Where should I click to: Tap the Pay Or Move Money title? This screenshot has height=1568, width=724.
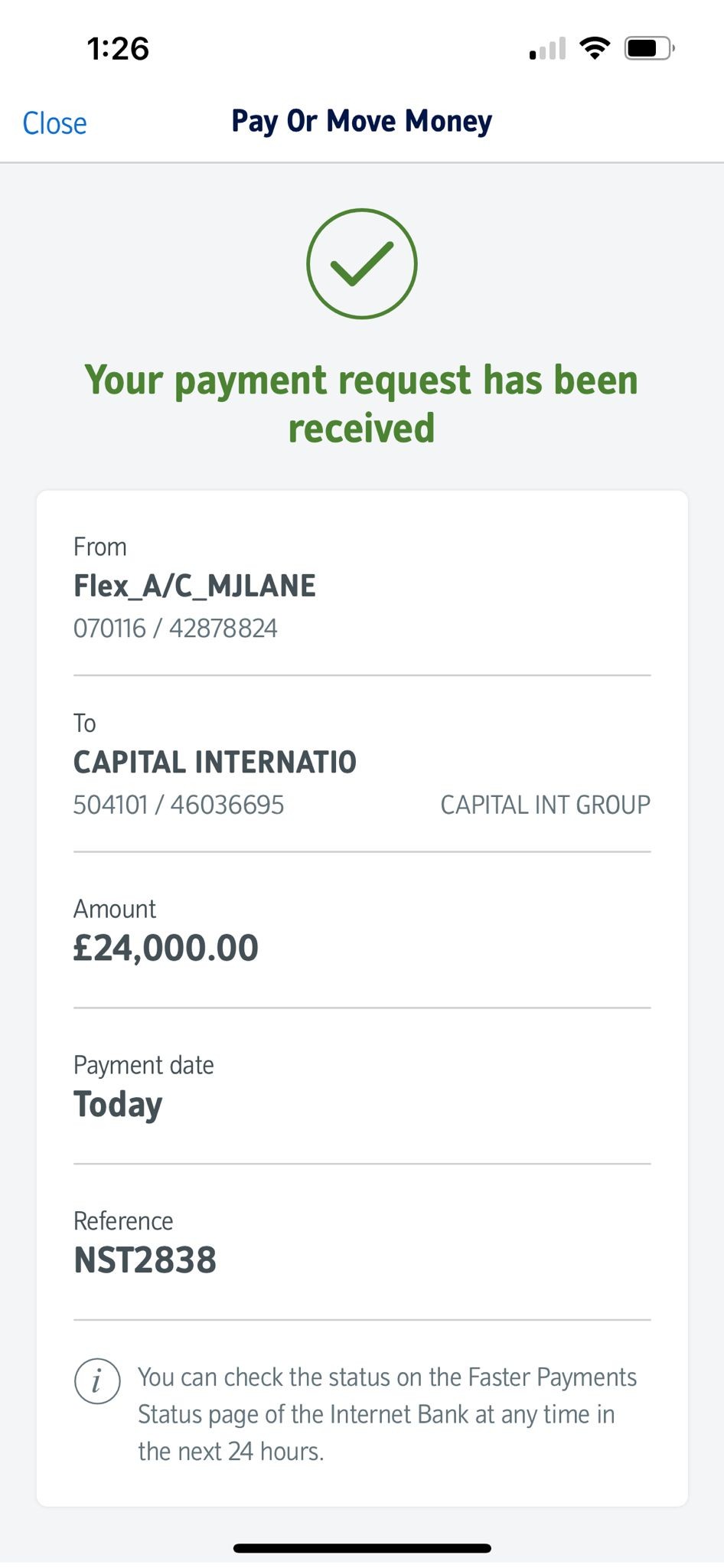361,122
